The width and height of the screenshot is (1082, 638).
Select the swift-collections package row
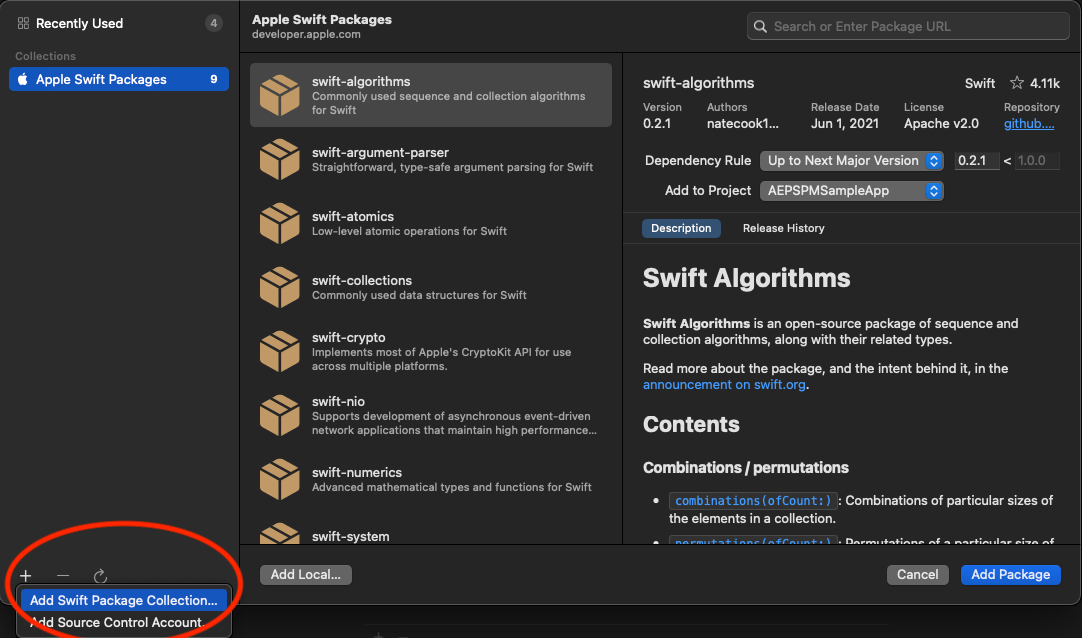click(x=431, y=288)
